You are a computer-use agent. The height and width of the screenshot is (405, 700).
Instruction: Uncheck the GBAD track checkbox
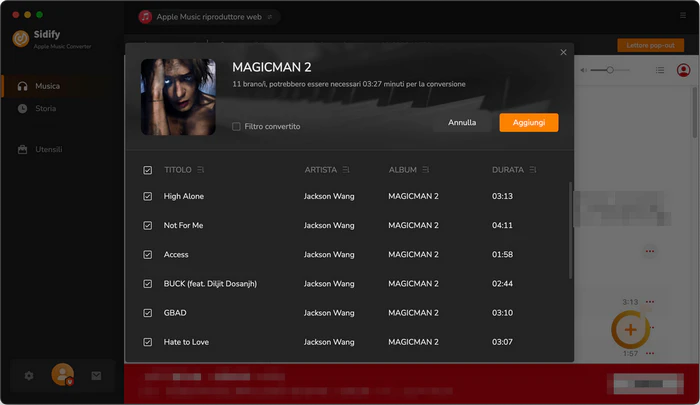point(148,313)
